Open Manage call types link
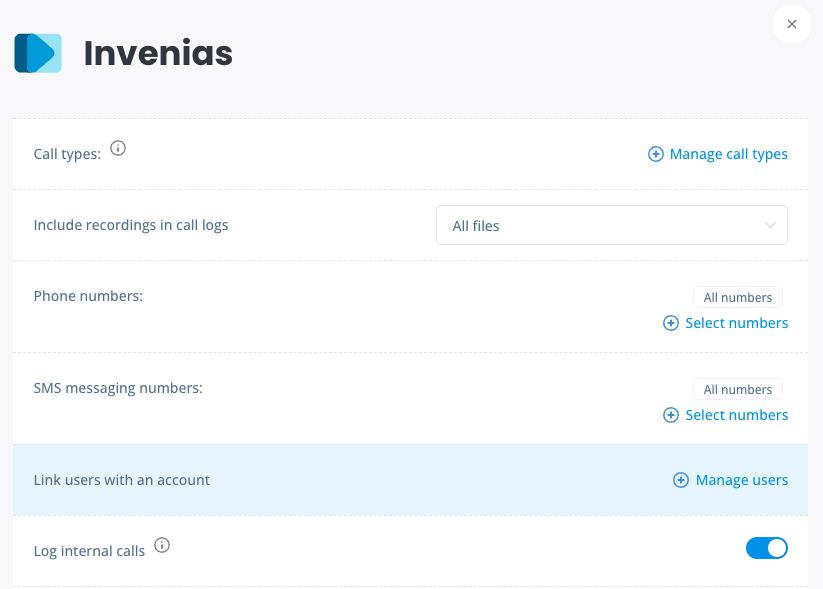823x589 pixels. tap(718, 154)
